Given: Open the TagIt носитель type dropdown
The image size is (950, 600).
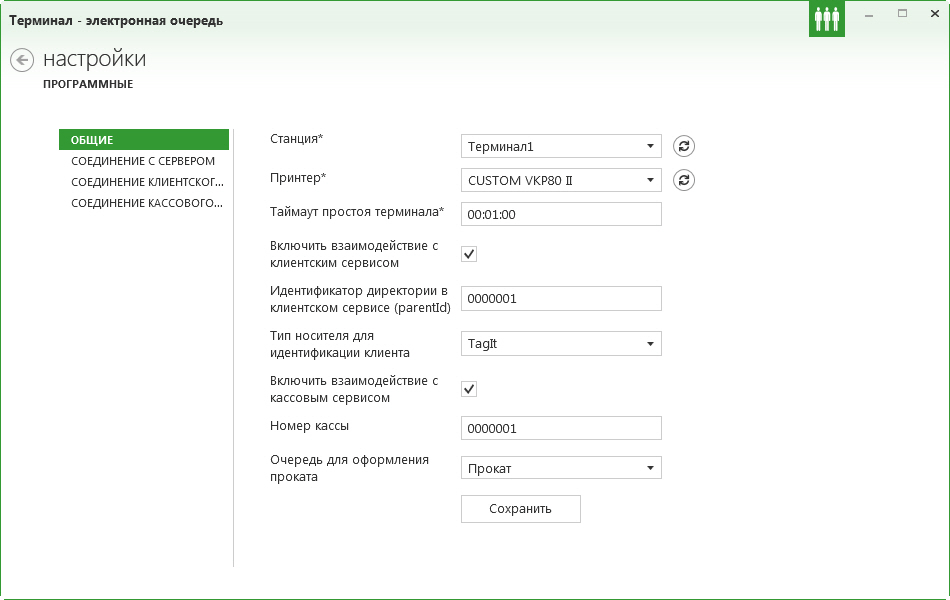Looking at the screenshot, I should point(561,344).
